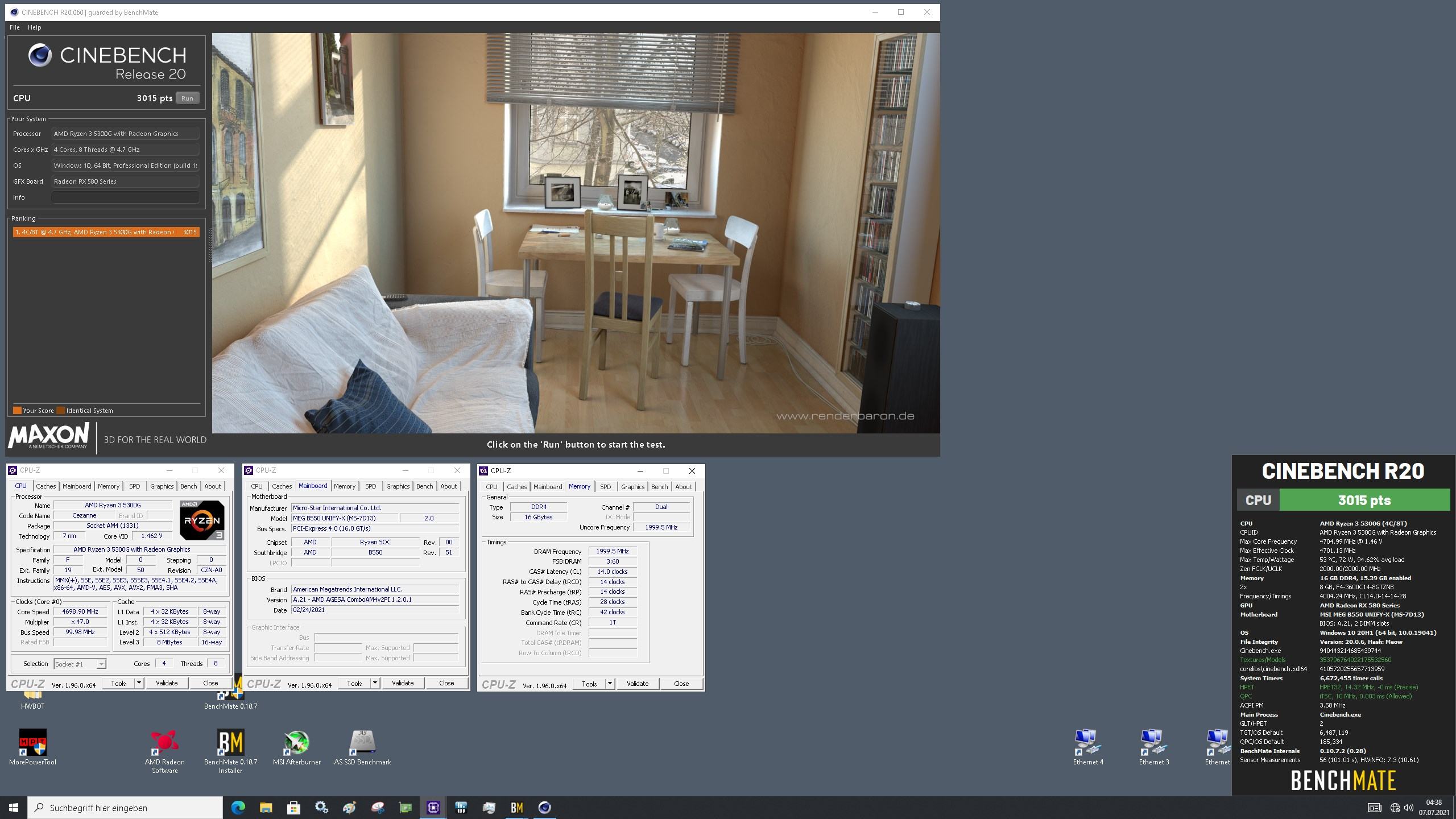
Task: Click the CAS# Latency value '14.0 clocks'
Action: [613, 572]
